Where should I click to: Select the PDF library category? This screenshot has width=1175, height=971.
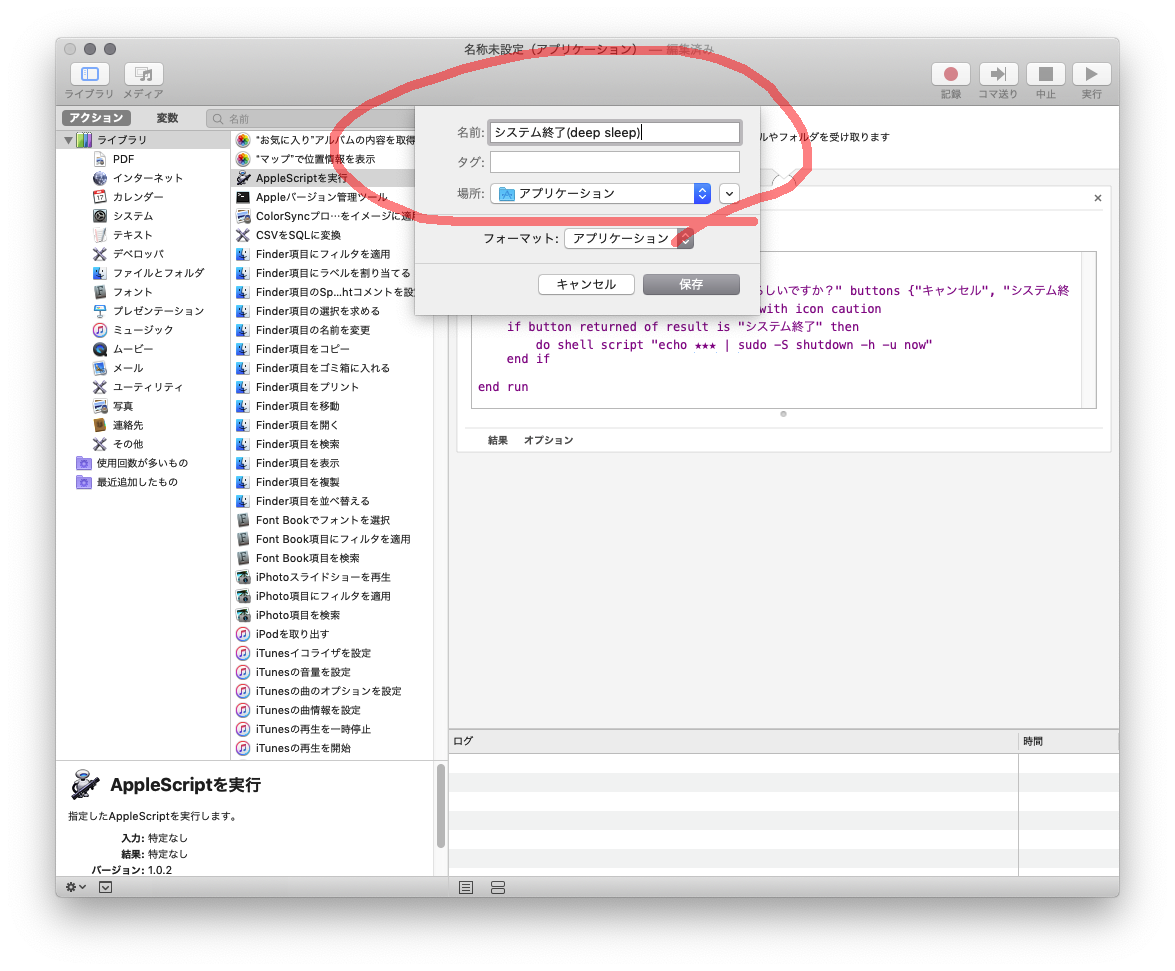(x=123, y=159)
